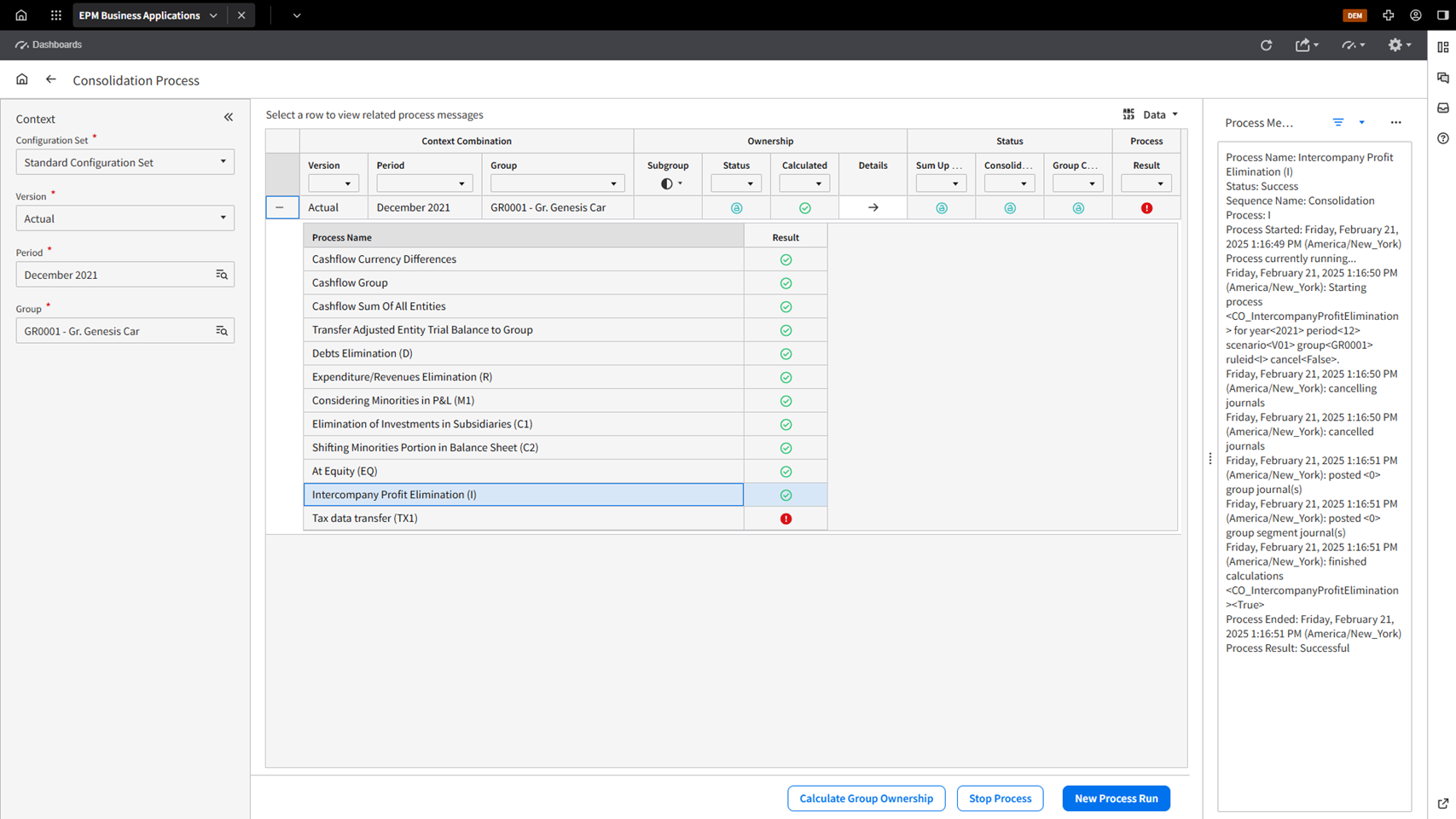Switch to EPM Business Applications tab
The height and width of the screenshot is (819, 1456).
coord(140,15)
